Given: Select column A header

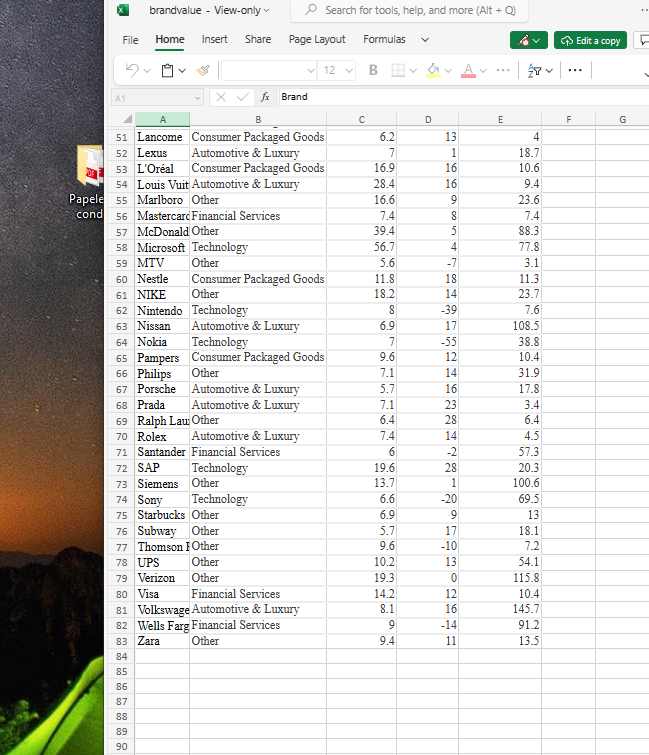Looking at the screenshot, I should 163,119.
